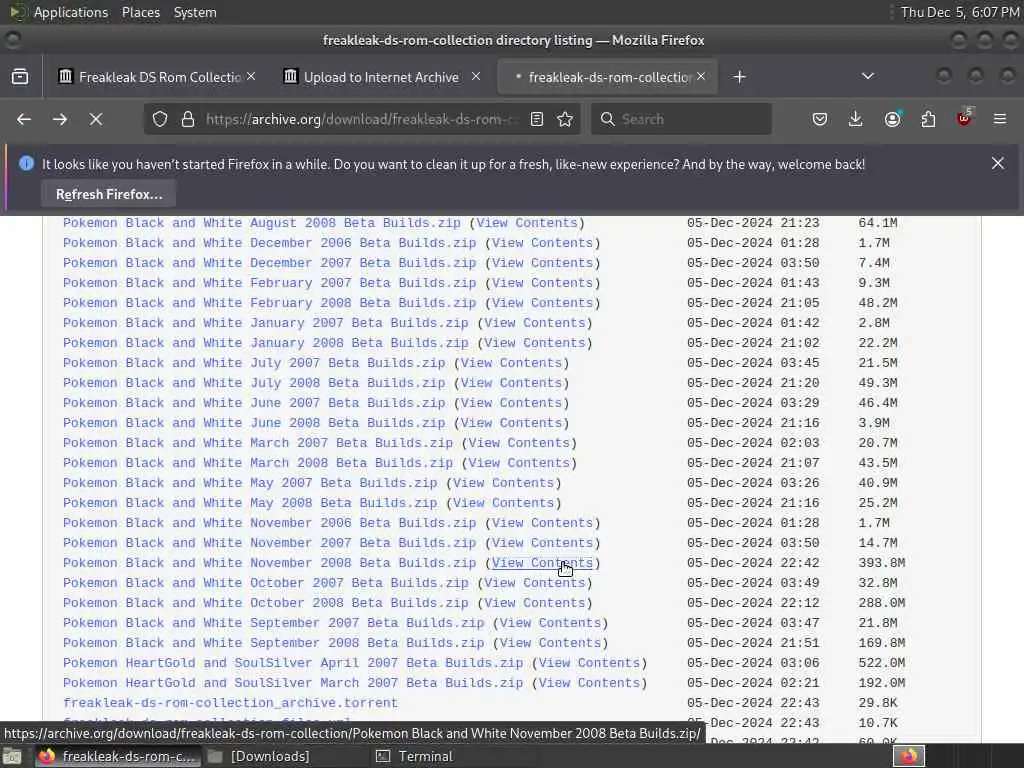View Contents of June 2007 Beta Builds
The image size is (1024, 768).
point(511,403)
